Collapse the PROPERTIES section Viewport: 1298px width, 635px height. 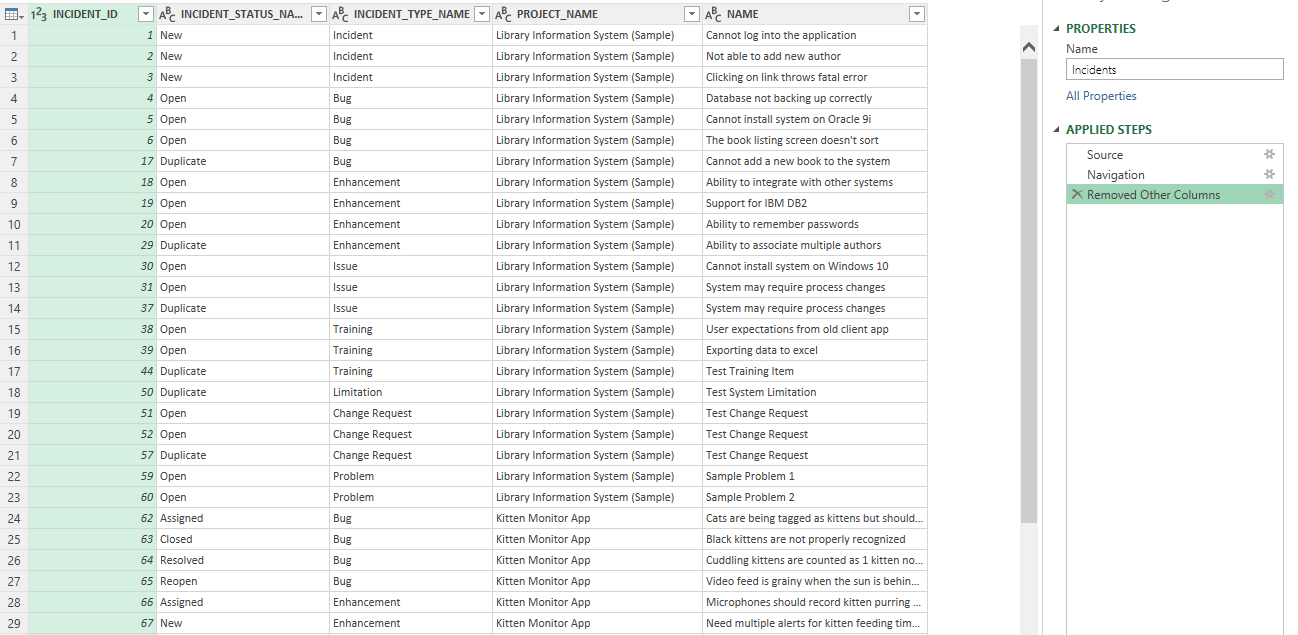click(1056, 29)
